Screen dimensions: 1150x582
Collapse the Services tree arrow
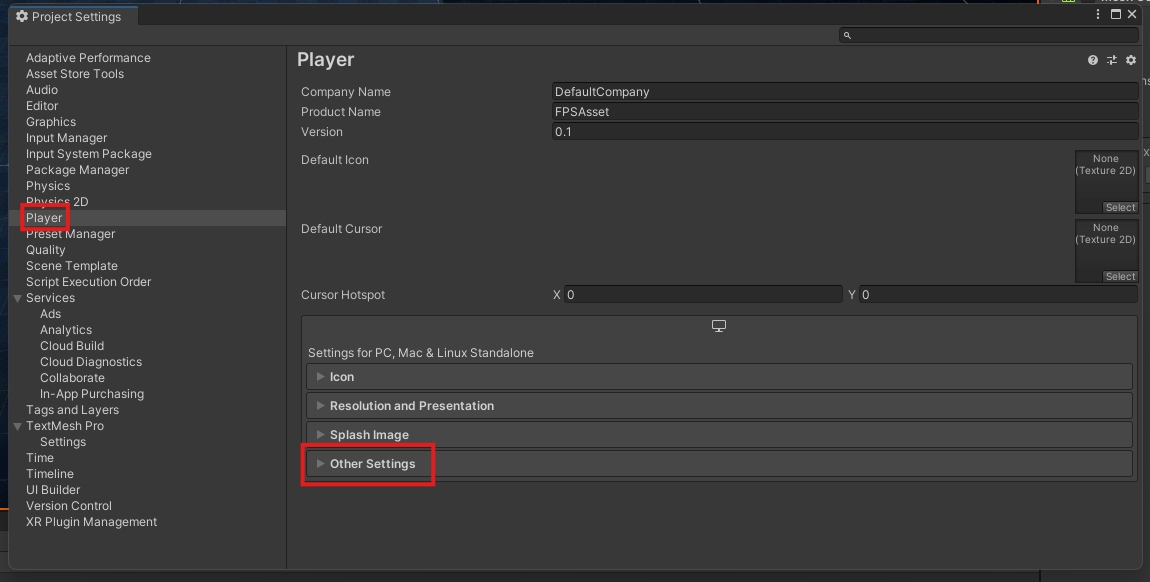coord(17,298)
